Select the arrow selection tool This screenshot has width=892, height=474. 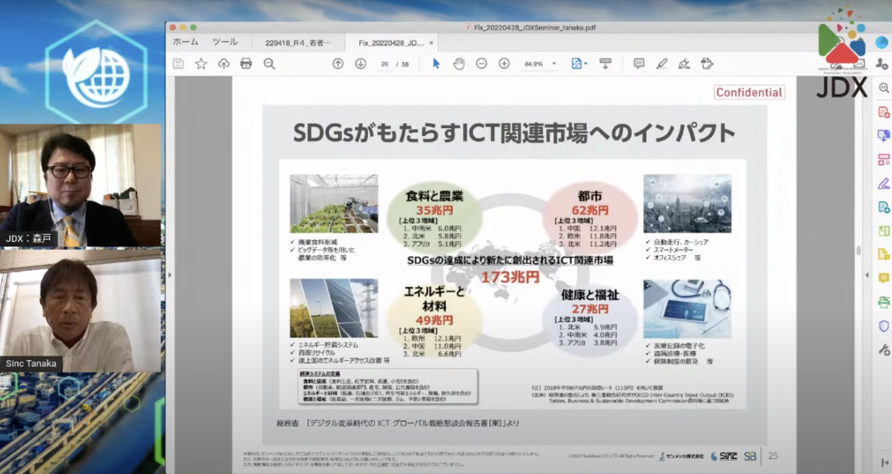(x=436, y=64)
